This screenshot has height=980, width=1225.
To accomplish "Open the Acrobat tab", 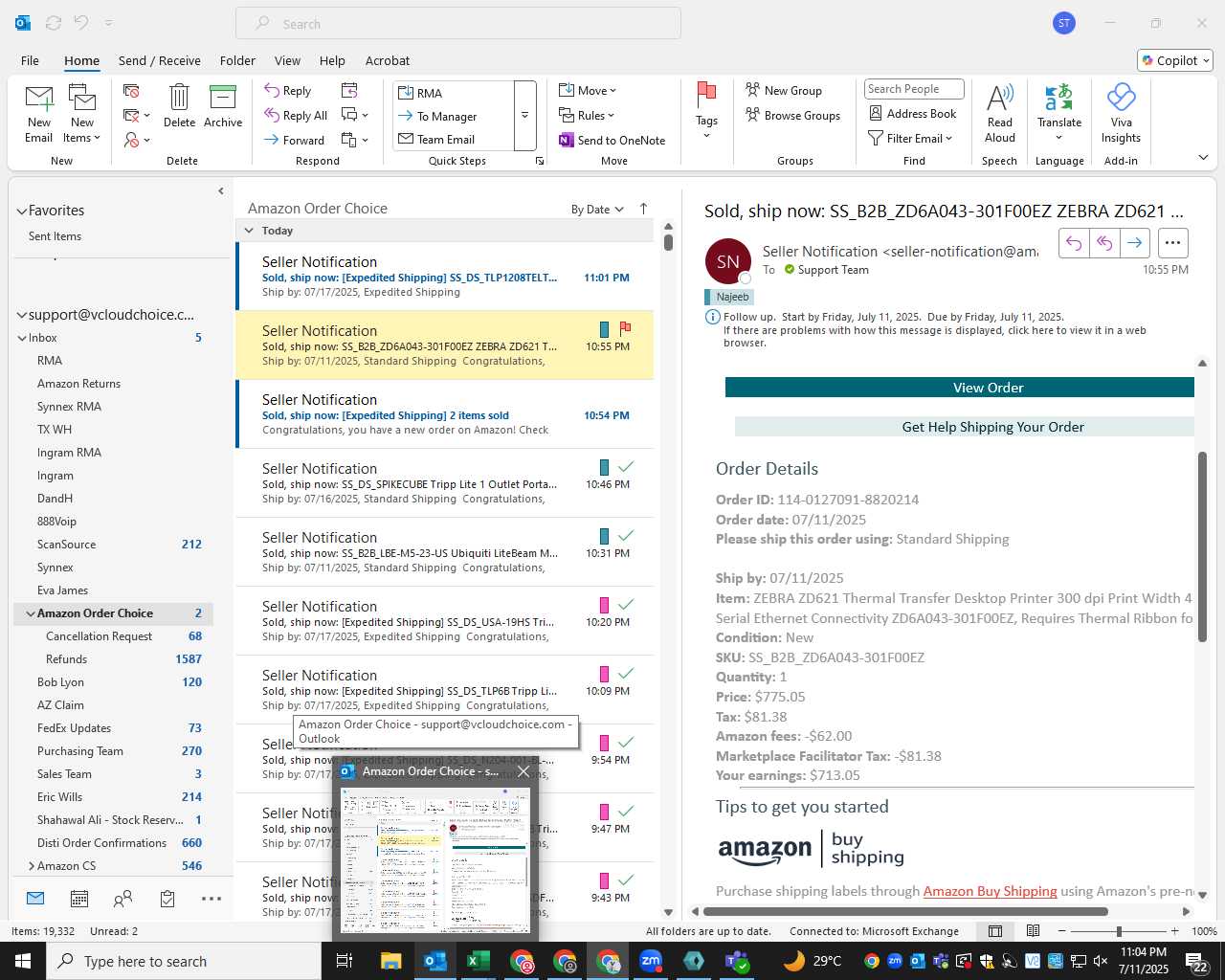I will (x=388, y=60).
